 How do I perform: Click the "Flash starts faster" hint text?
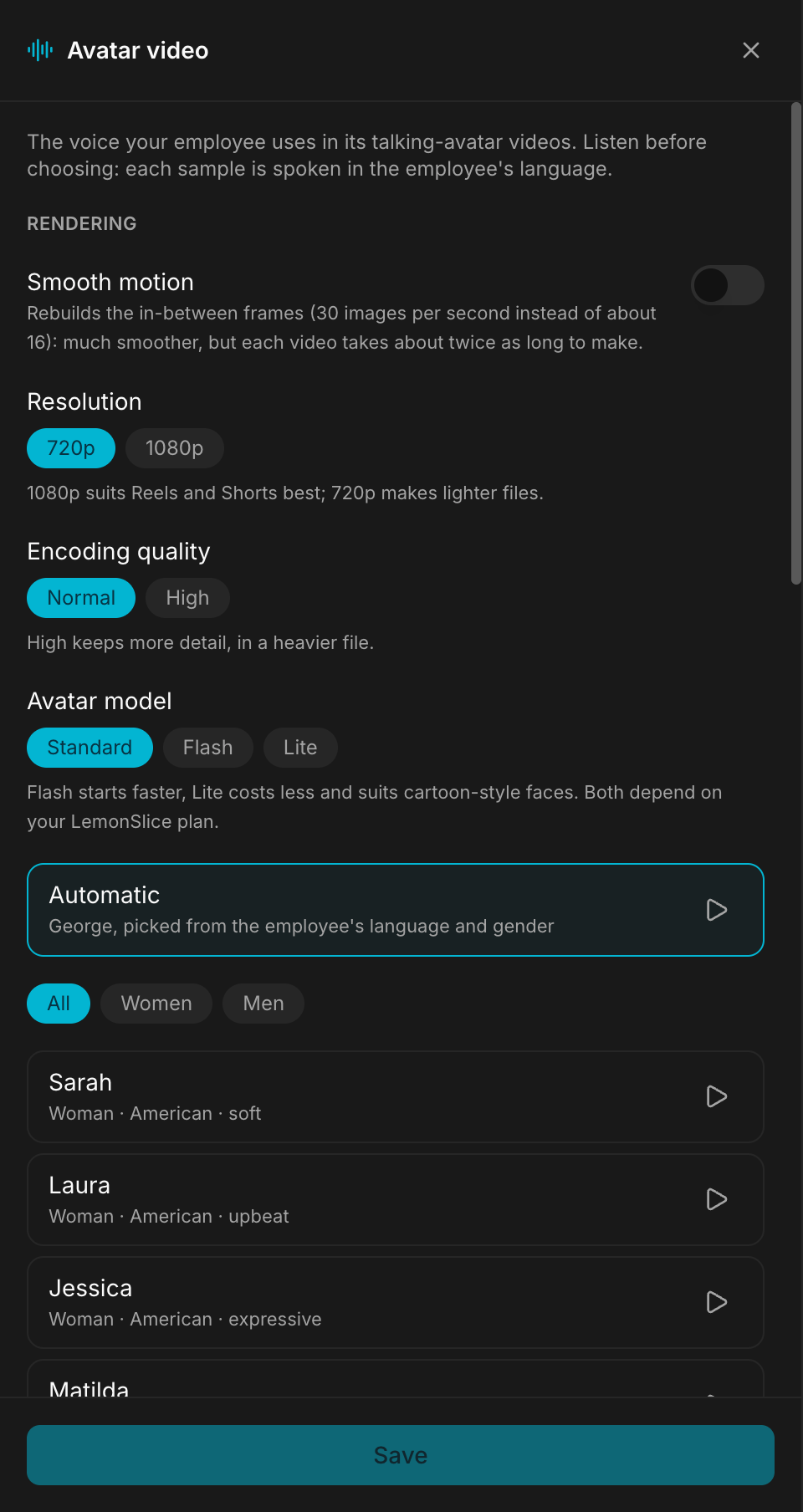(x=374, y=807)
